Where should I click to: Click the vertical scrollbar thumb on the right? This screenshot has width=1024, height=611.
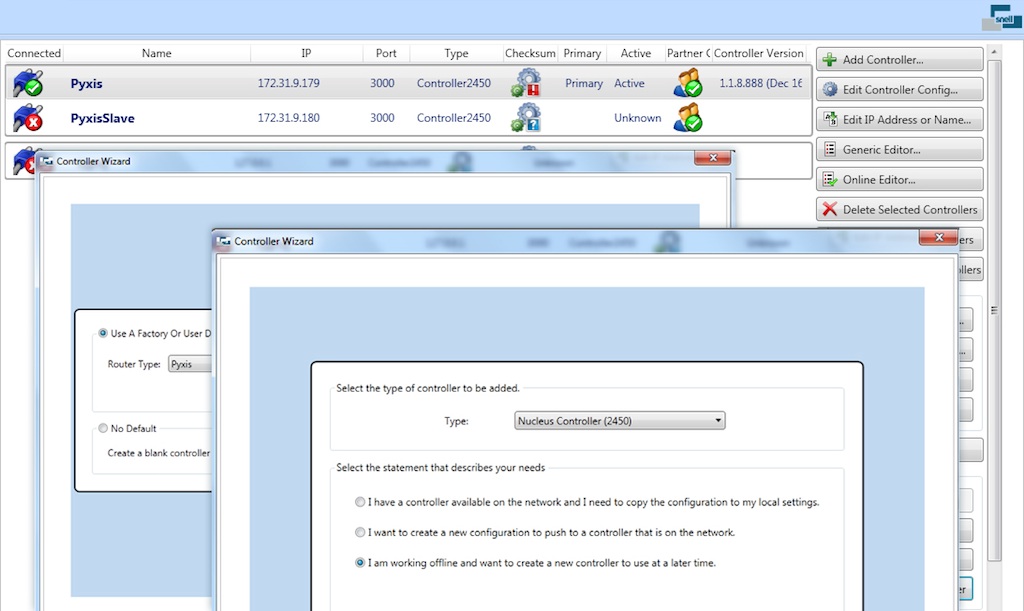coord(994,310)
